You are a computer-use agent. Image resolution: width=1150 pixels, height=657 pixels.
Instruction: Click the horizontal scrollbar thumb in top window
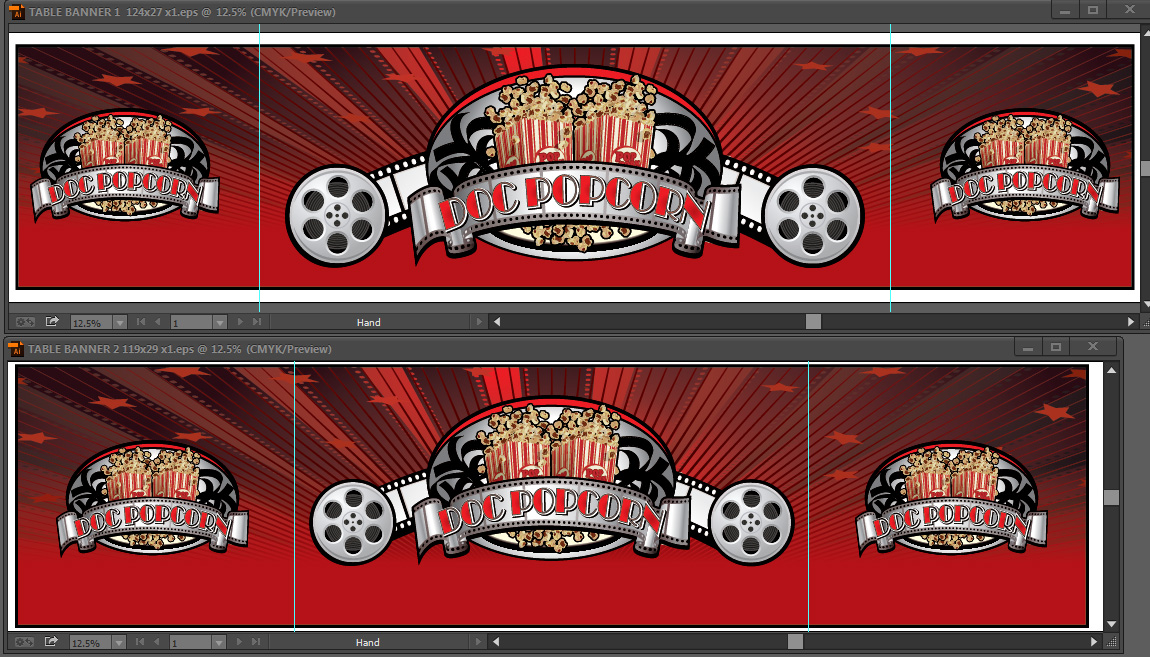(813, 322)
